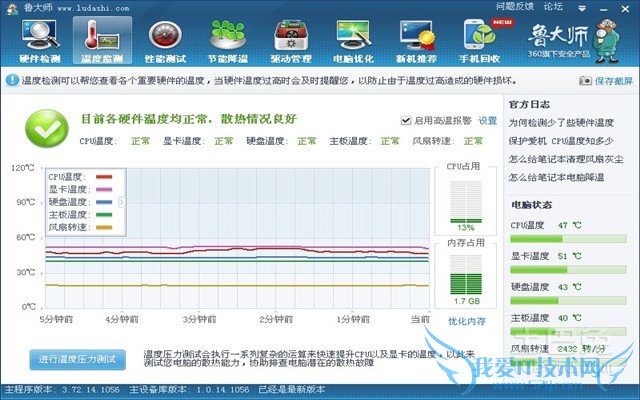The image size is (640, 400).
Task: Click the 风扇转速 正常 status text
Action: click(473, 141)
